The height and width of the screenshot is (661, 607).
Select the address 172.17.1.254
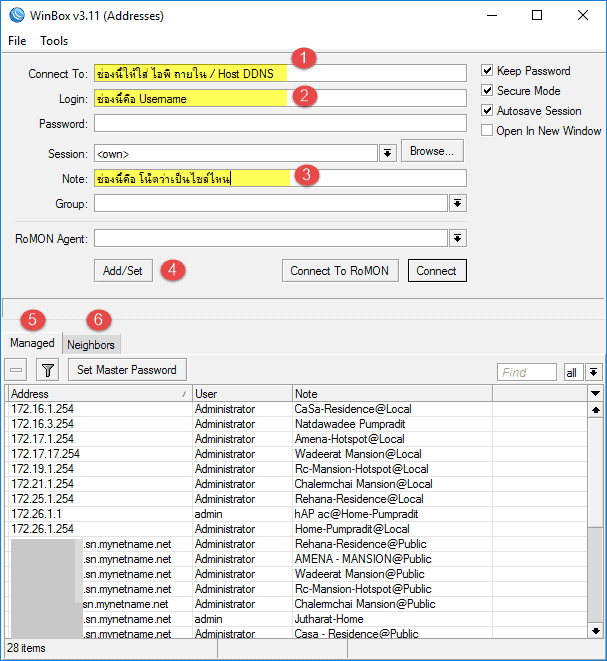click(x=43, y=439)
